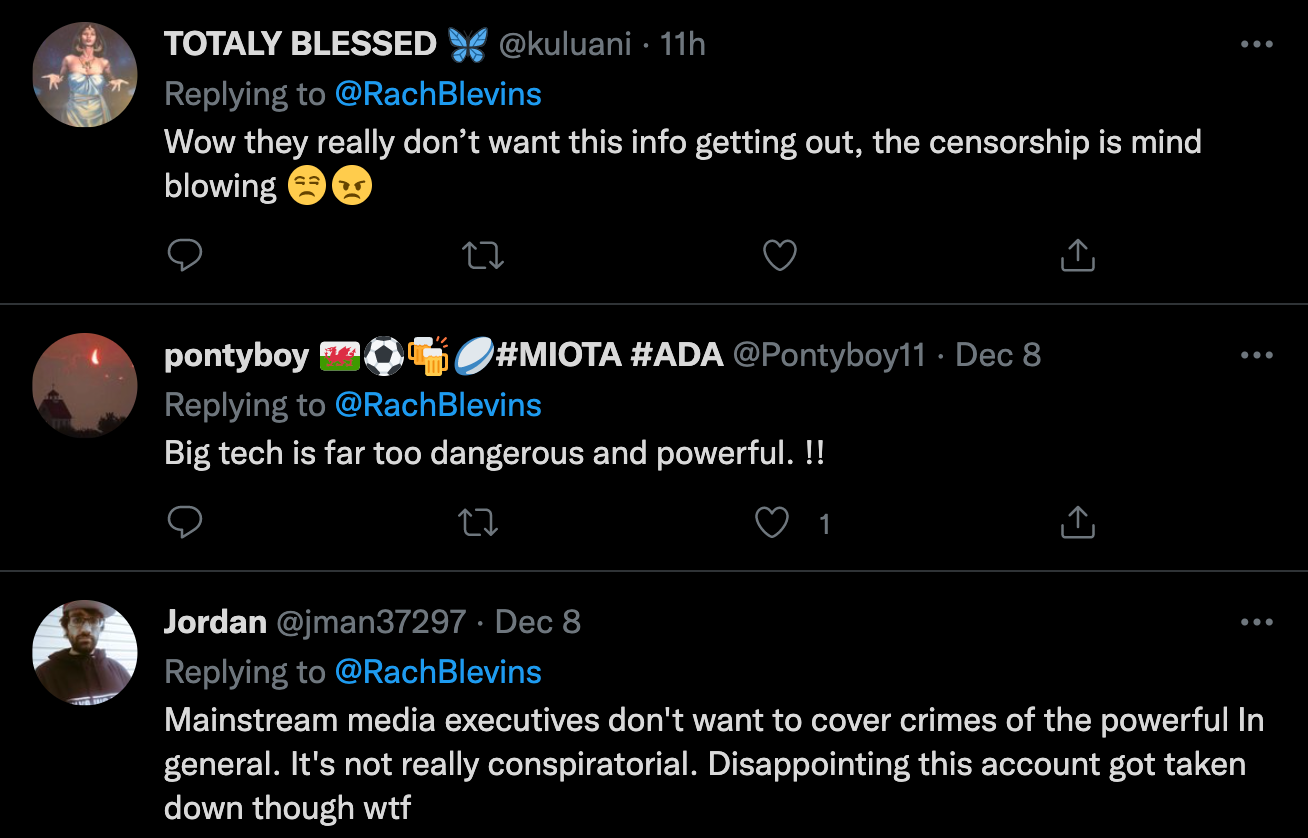The width and height of the screenshot is (1308, 838).
Task: View the like count on pontyboy's tweet
Action: (x=824, y=521)
